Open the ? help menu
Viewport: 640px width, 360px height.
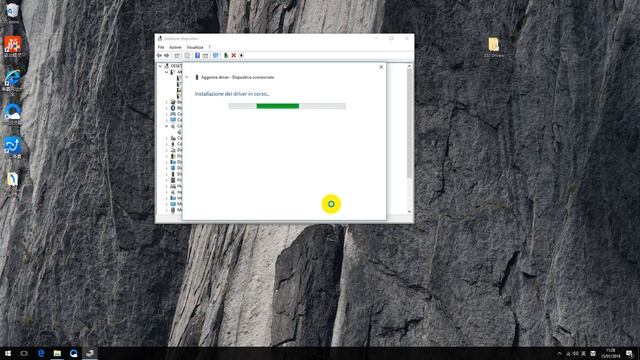pos(209,47)
